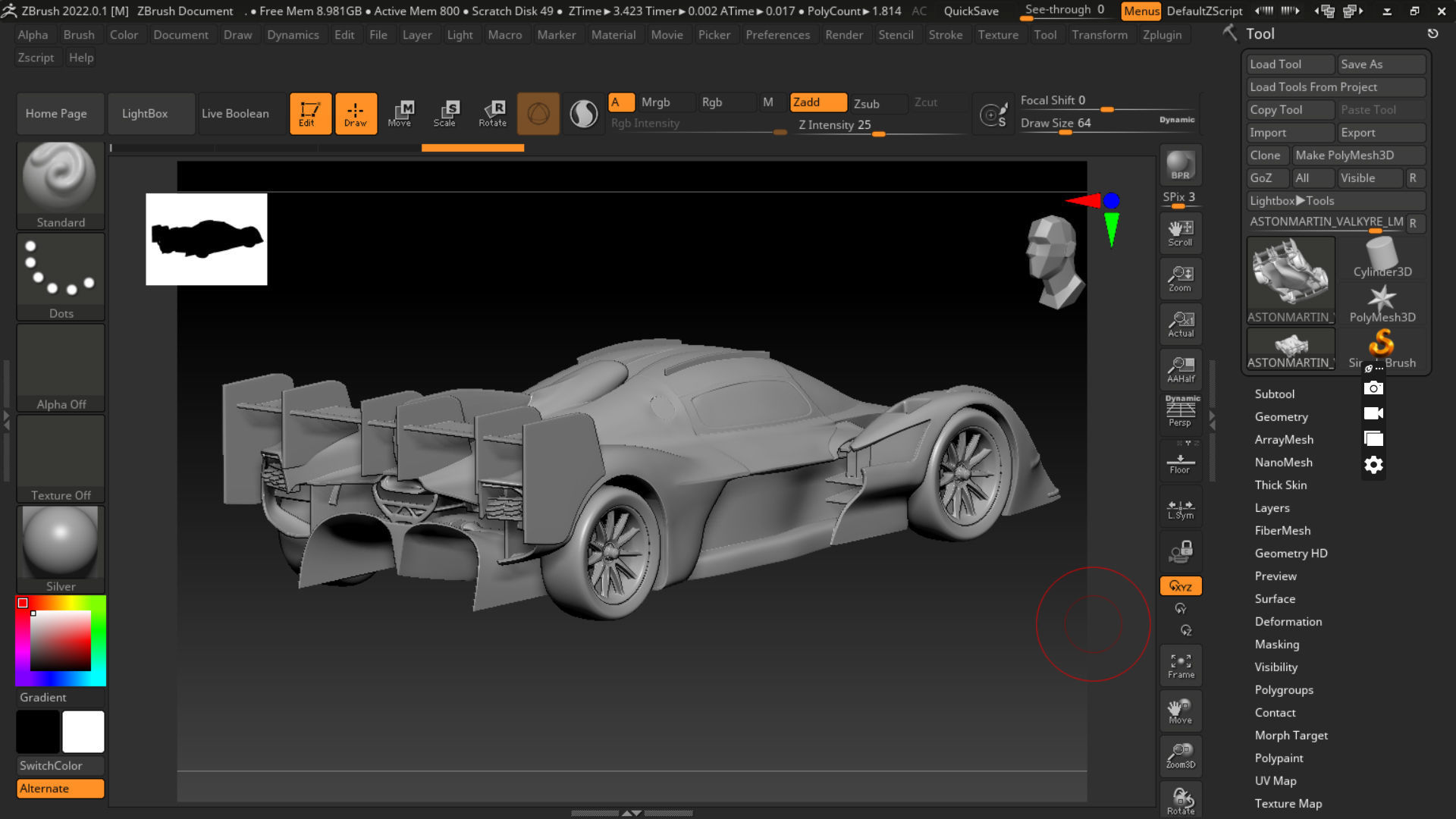Select the Scale gizmo tool
The width and height of the screenshot is (1456, 819).
445,114
